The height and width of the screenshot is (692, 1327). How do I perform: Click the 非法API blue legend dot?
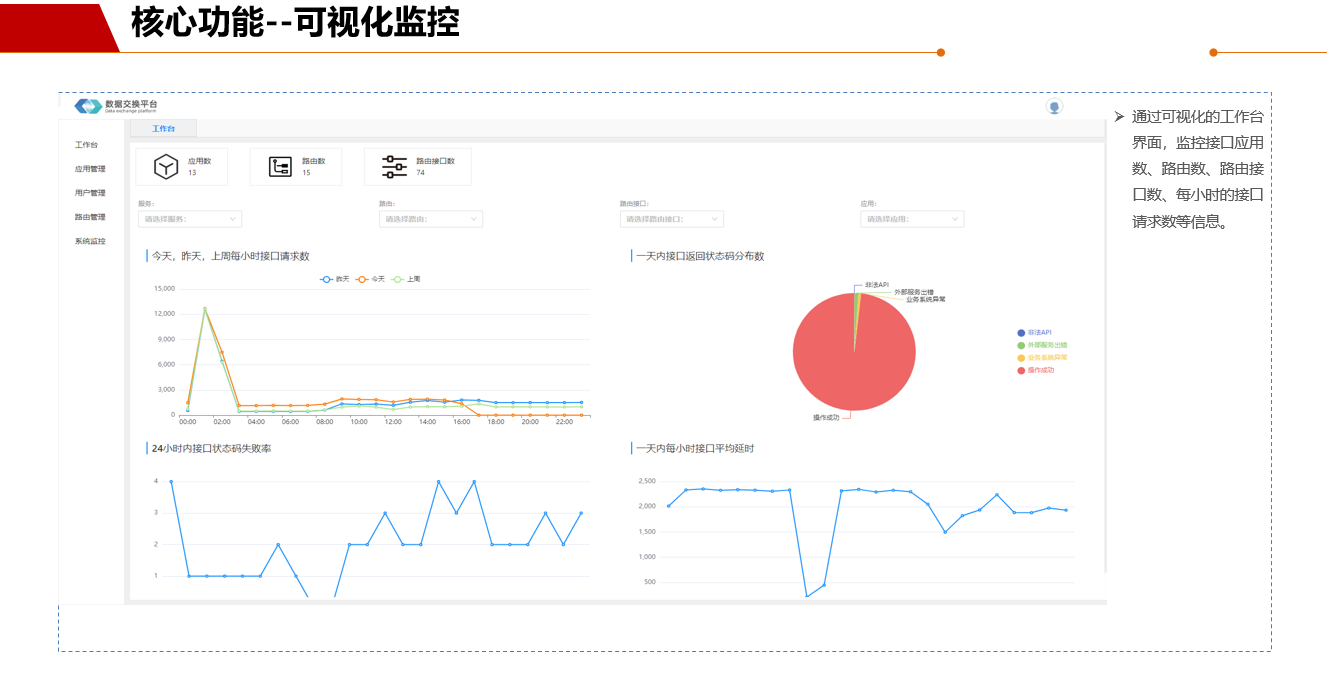1021,333
